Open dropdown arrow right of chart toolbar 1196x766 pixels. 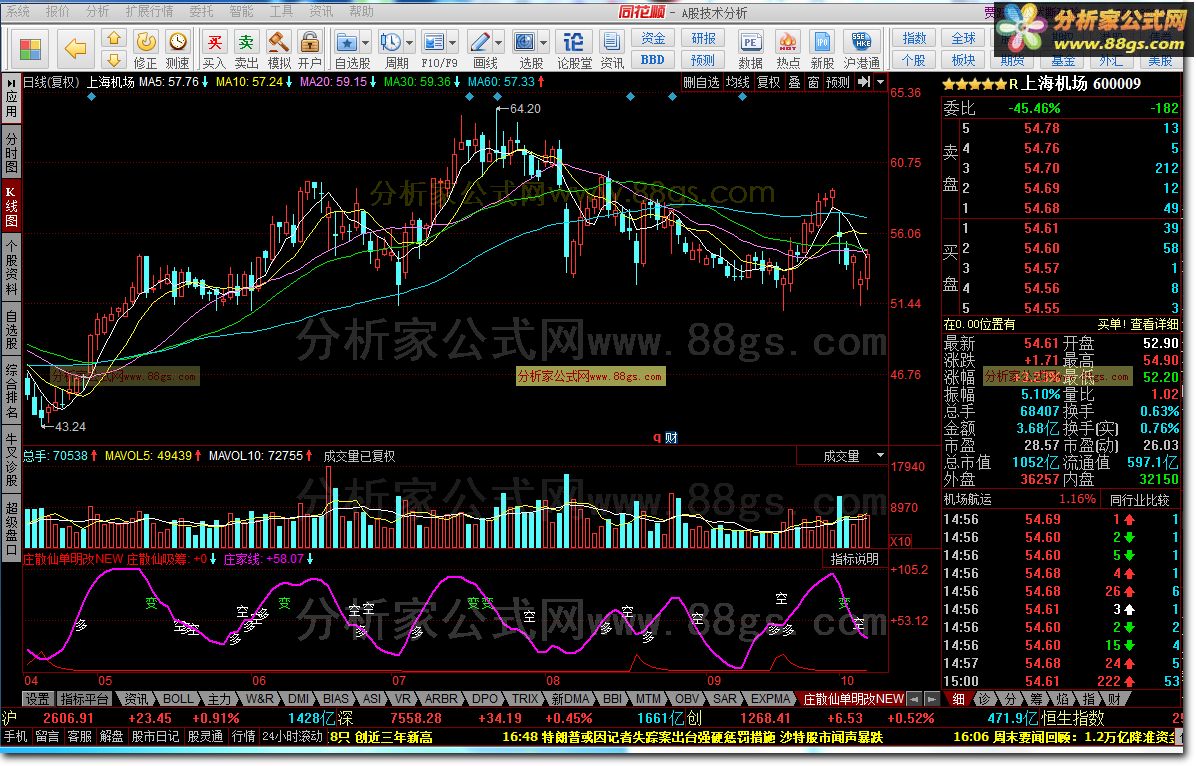880,82
